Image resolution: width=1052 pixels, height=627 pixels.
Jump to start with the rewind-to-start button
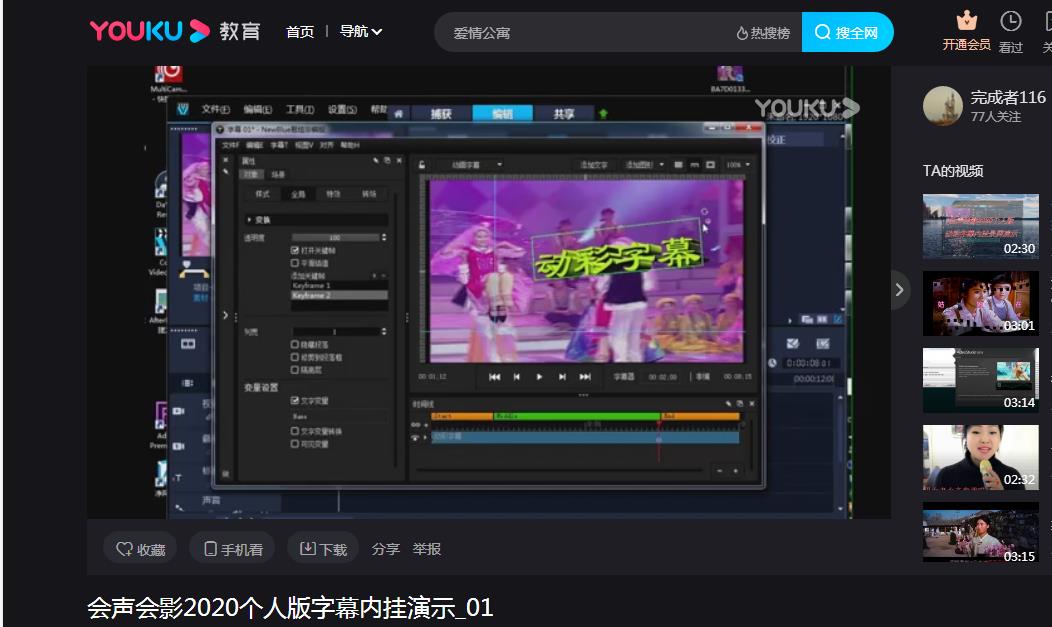click(x=494, y=377)
